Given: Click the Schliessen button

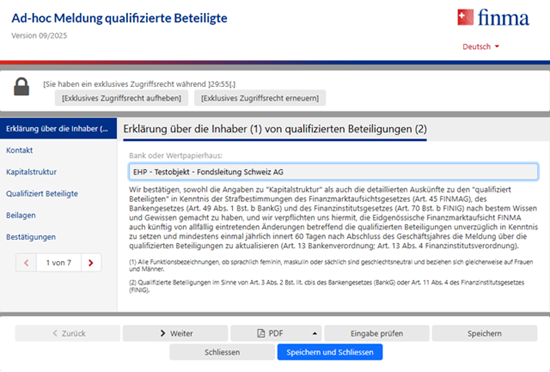Looking at the screenshot, I should click(x=222, y=352).
